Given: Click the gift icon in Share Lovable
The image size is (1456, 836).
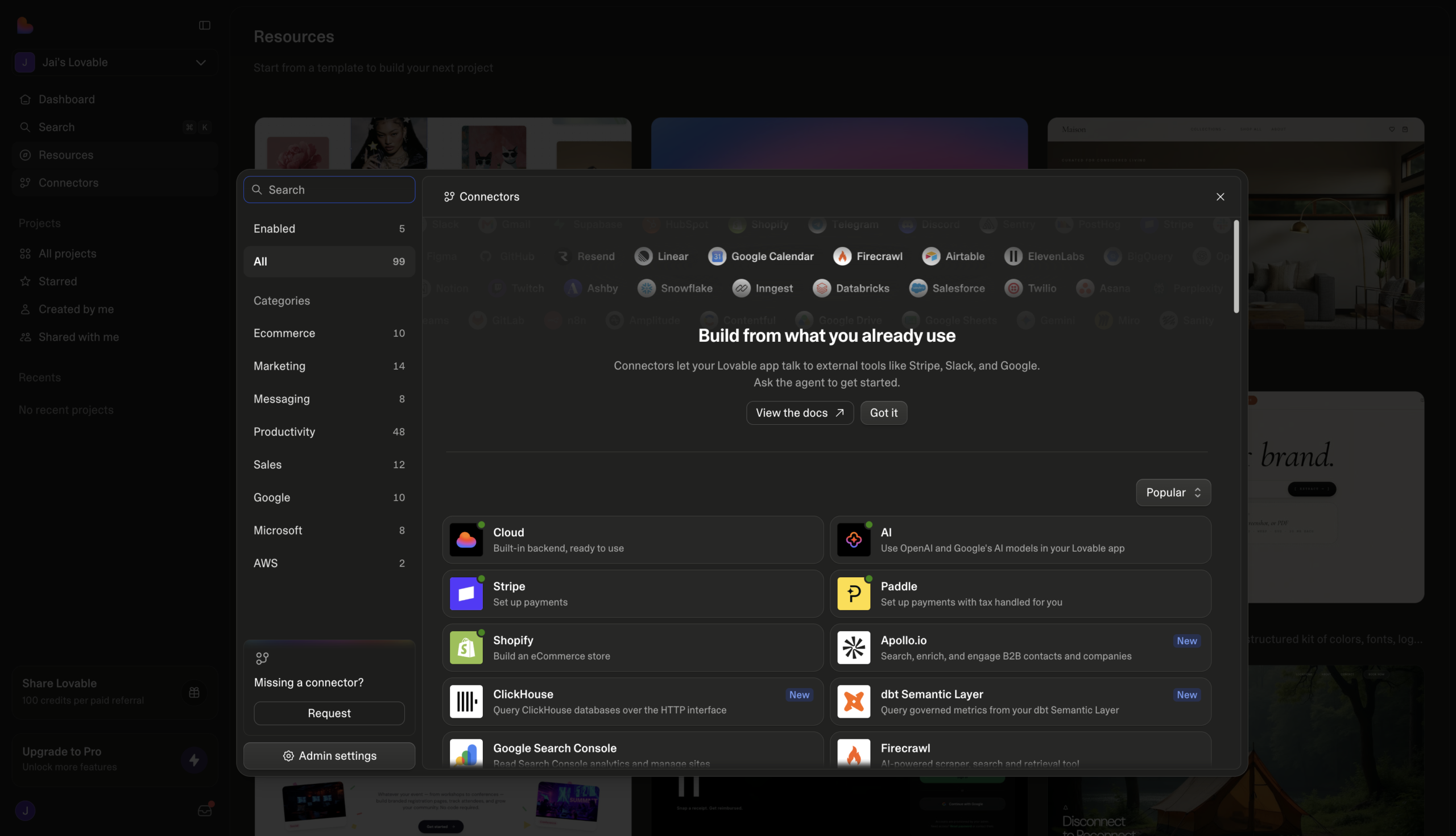Looking at the screenshot, I should (194, 693).
